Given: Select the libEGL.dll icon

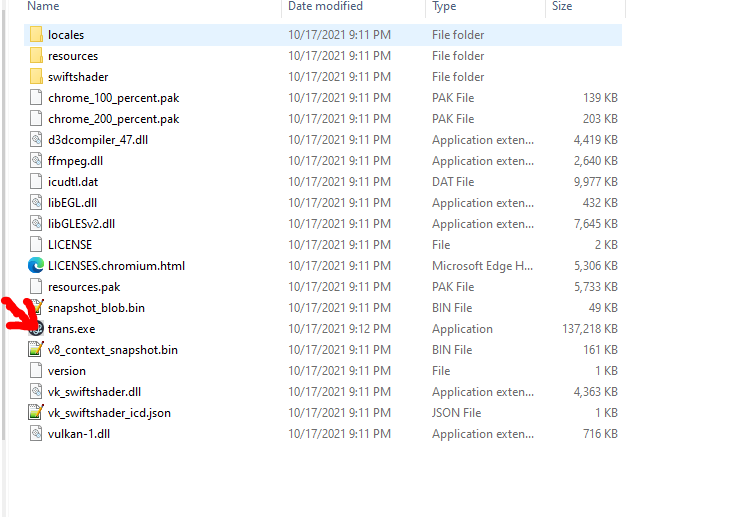Looking at the screenshot, I should pyautogui.click(x=36, y=202).
